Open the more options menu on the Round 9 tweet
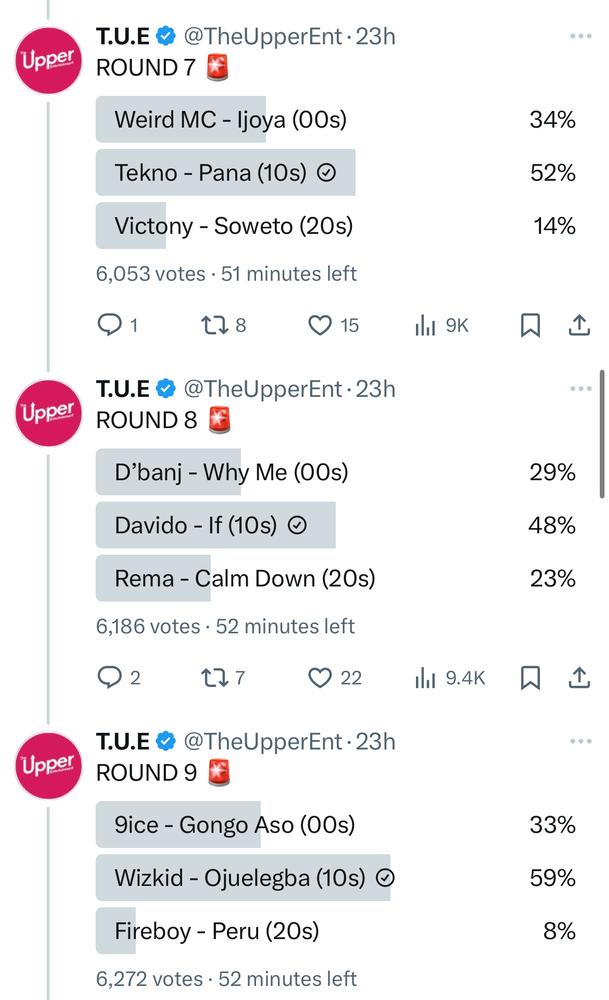 [x=581, y=741]
